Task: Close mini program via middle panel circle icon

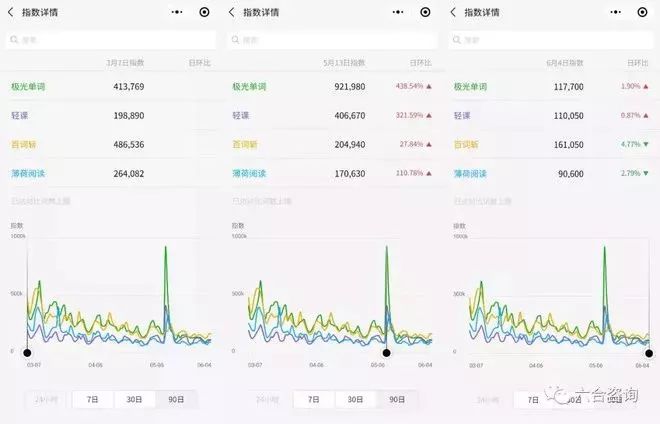Action: coord(425,12)
